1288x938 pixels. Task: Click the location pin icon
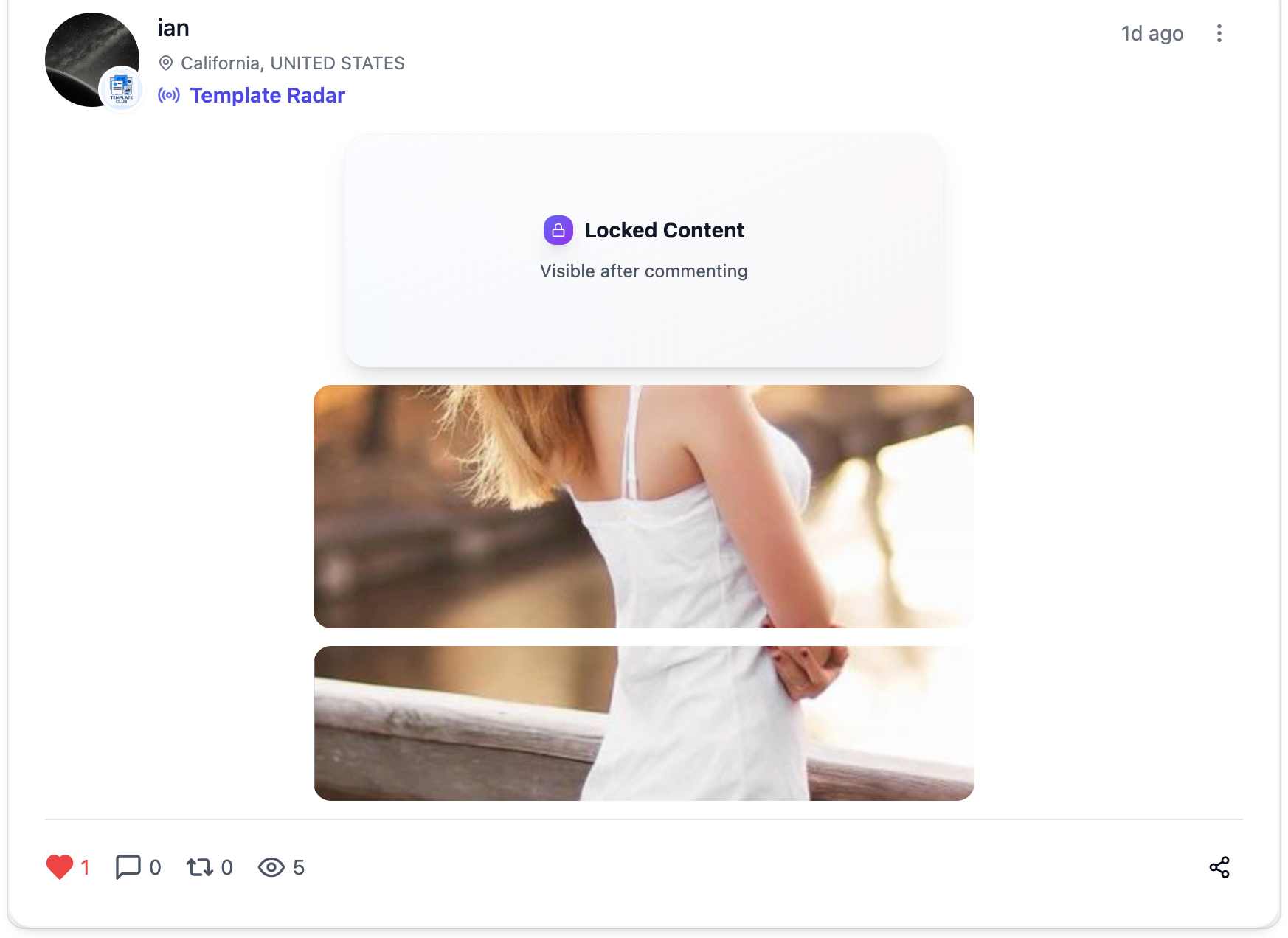(x=166, y=63)
